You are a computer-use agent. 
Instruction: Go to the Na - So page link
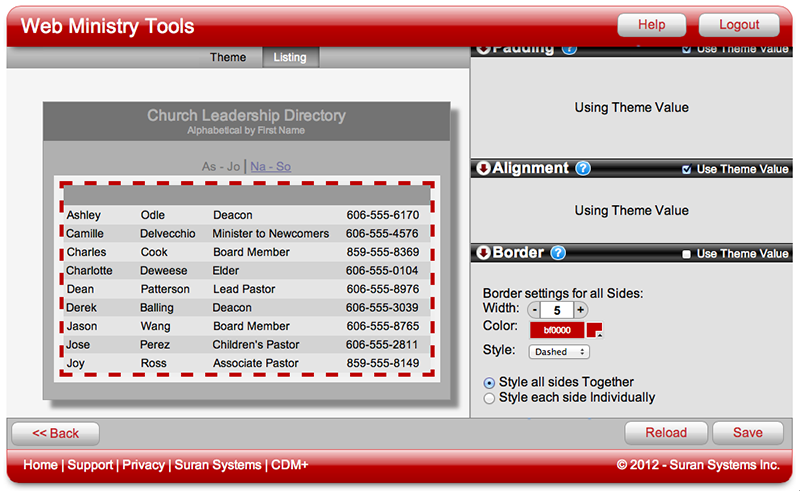[x=270, y=166]
